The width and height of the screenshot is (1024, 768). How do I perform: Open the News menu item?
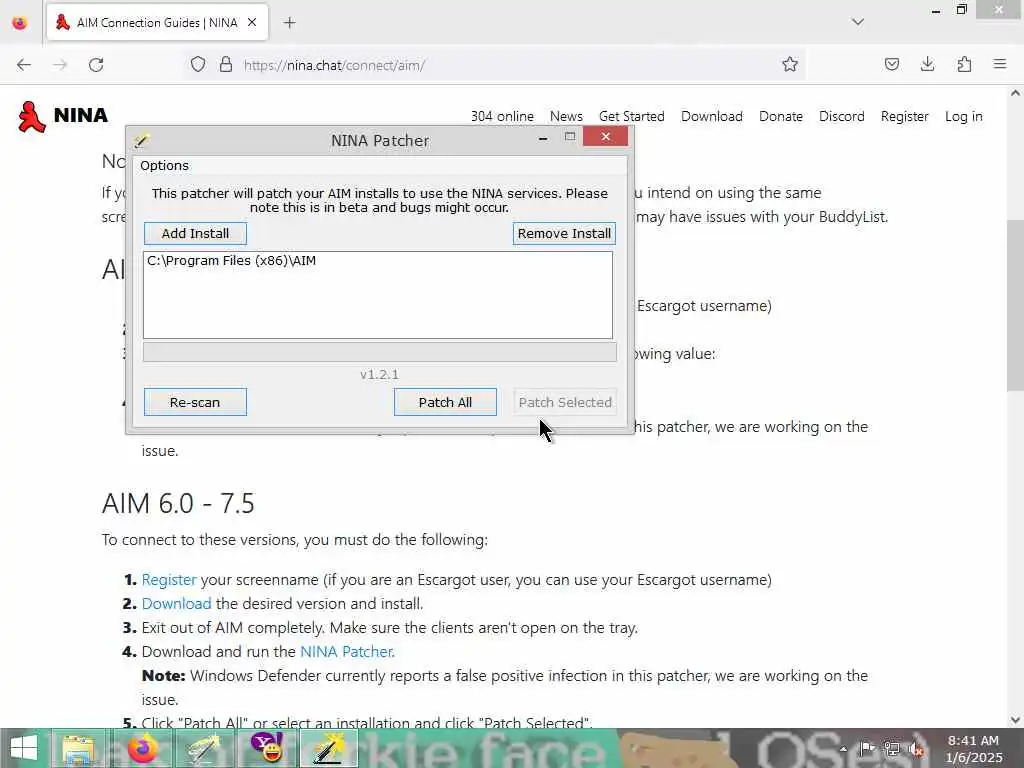pos(566,116)
